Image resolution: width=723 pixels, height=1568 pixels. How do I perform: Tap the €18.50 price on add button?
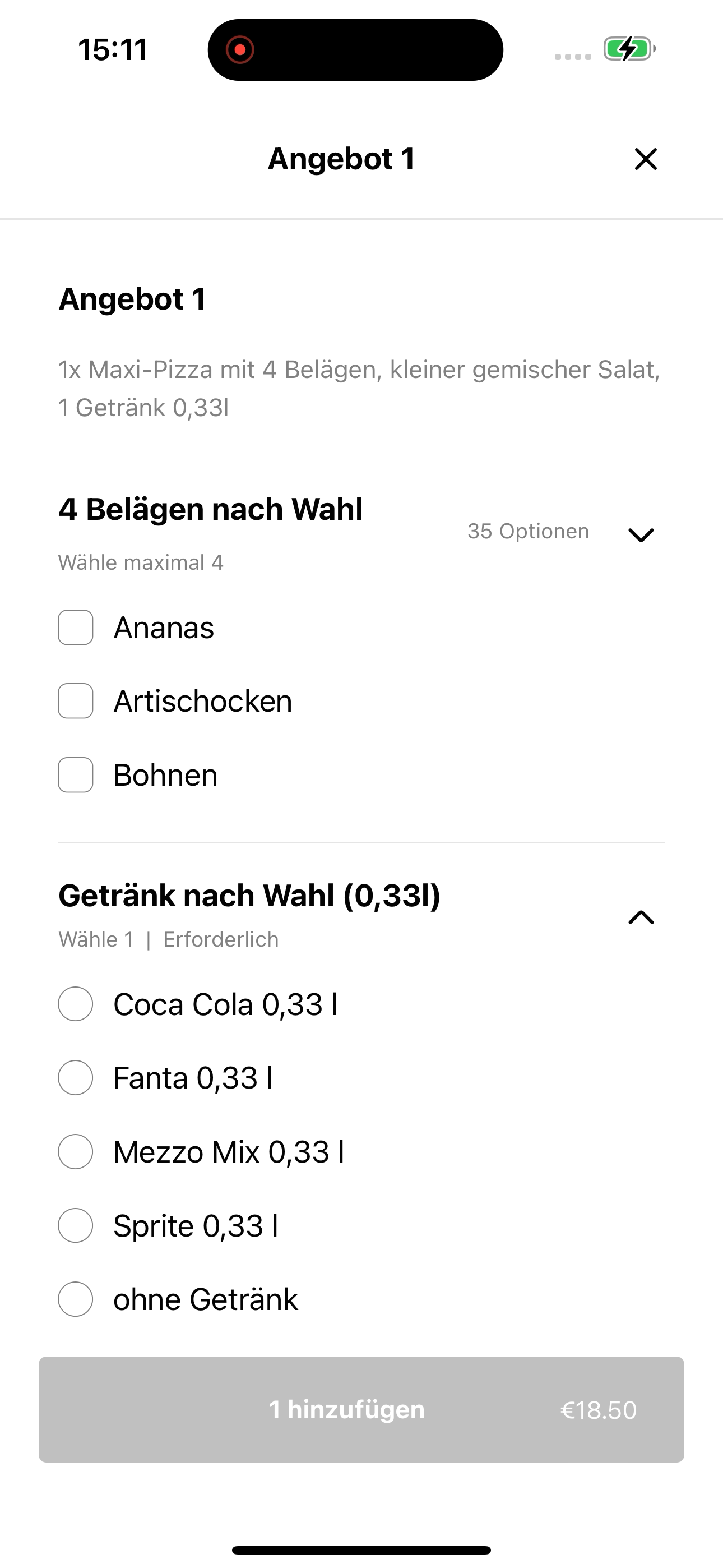pyautogui.click(x=598, y=1410)
